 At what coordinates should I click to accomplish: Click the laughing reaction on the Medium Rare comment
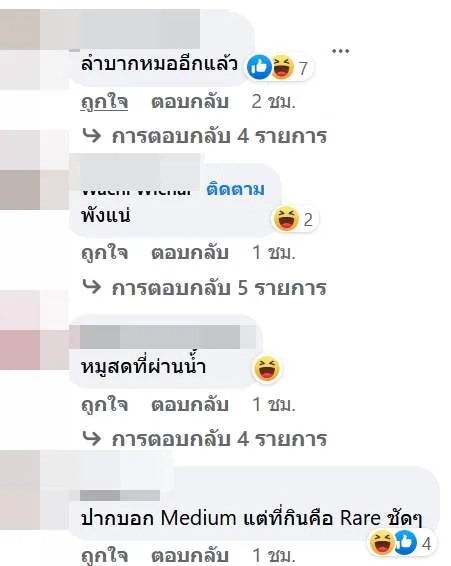[382, 543]
